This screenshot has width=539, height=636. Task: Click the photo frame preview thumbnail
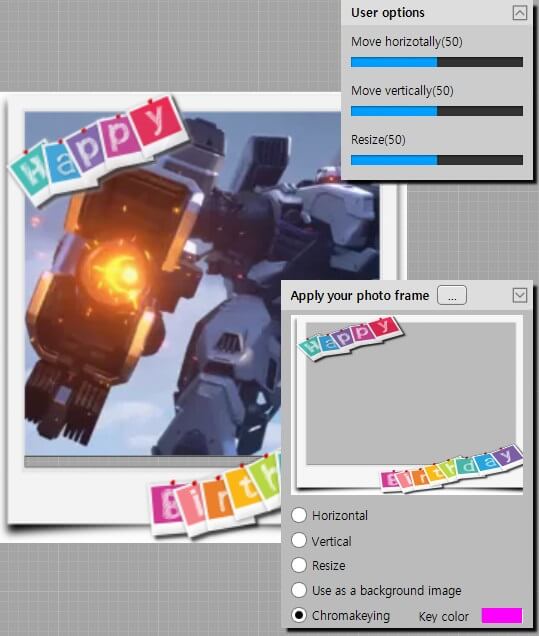click(407, 405)
